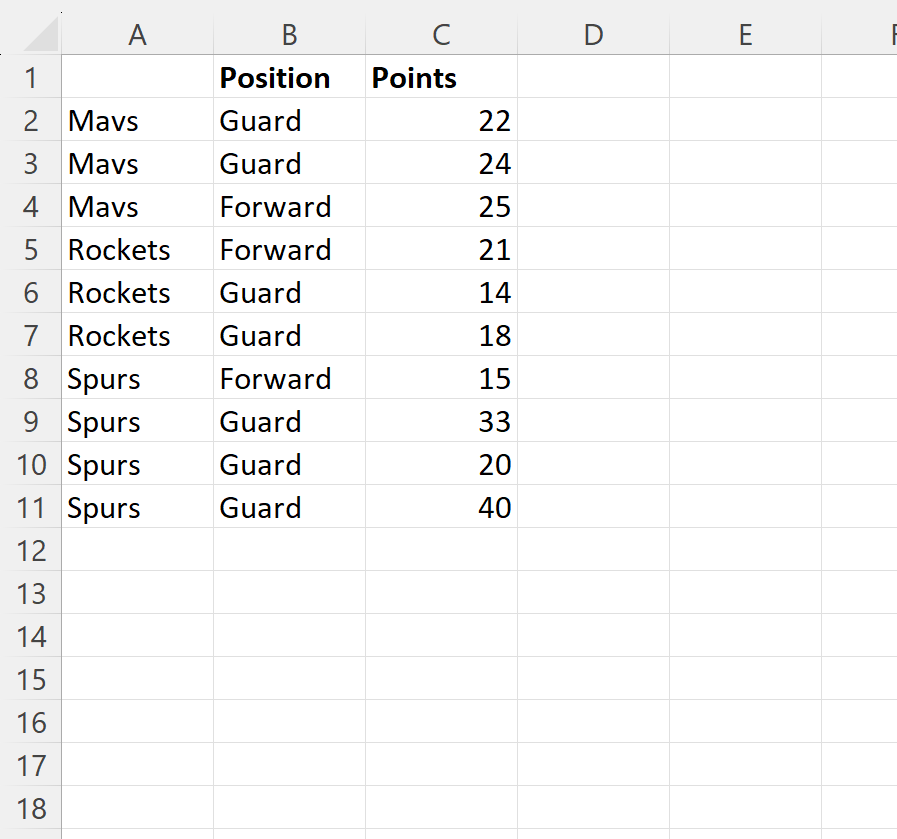Select row 18 header

point(31,808)
